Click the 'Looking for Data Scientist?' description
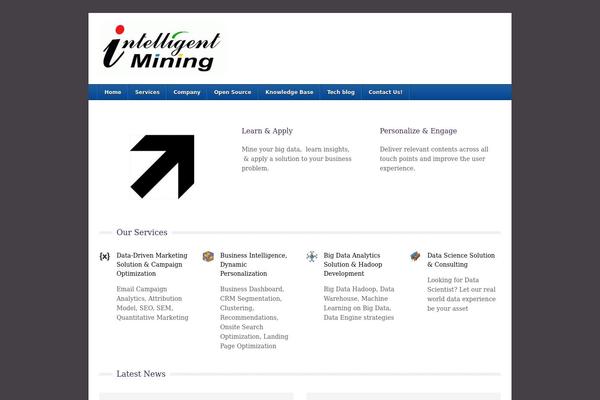The image size is (600, 400). (x=461, y=294)
